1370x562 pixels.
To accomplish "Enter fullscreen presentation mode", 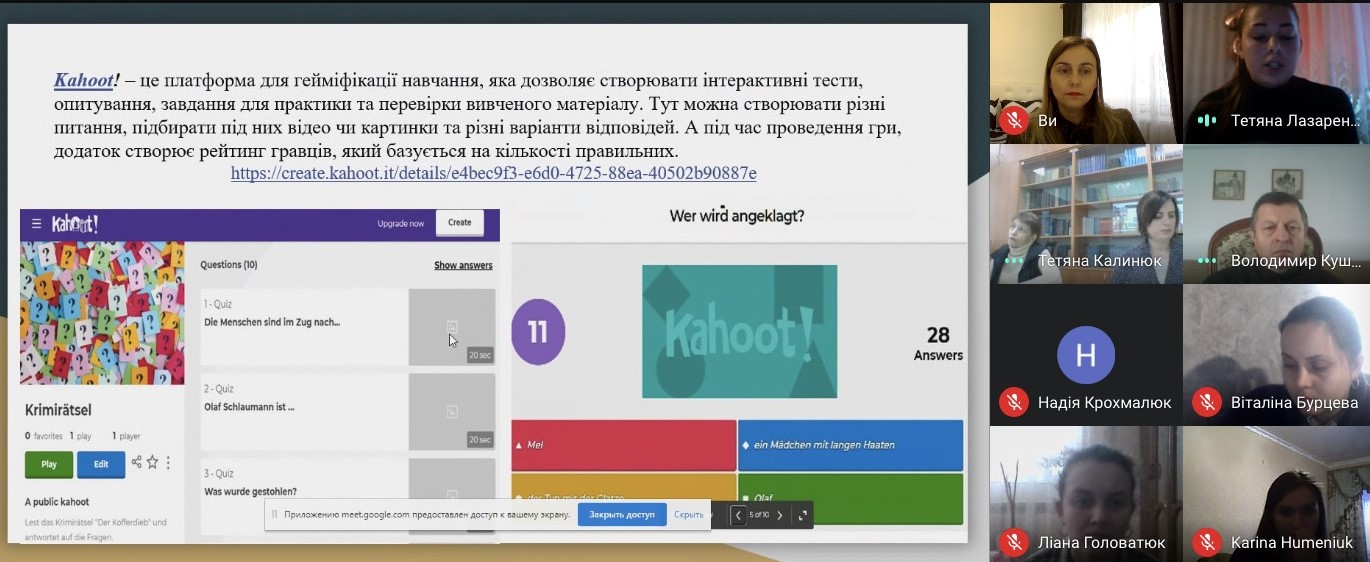I will click(802, 515).
